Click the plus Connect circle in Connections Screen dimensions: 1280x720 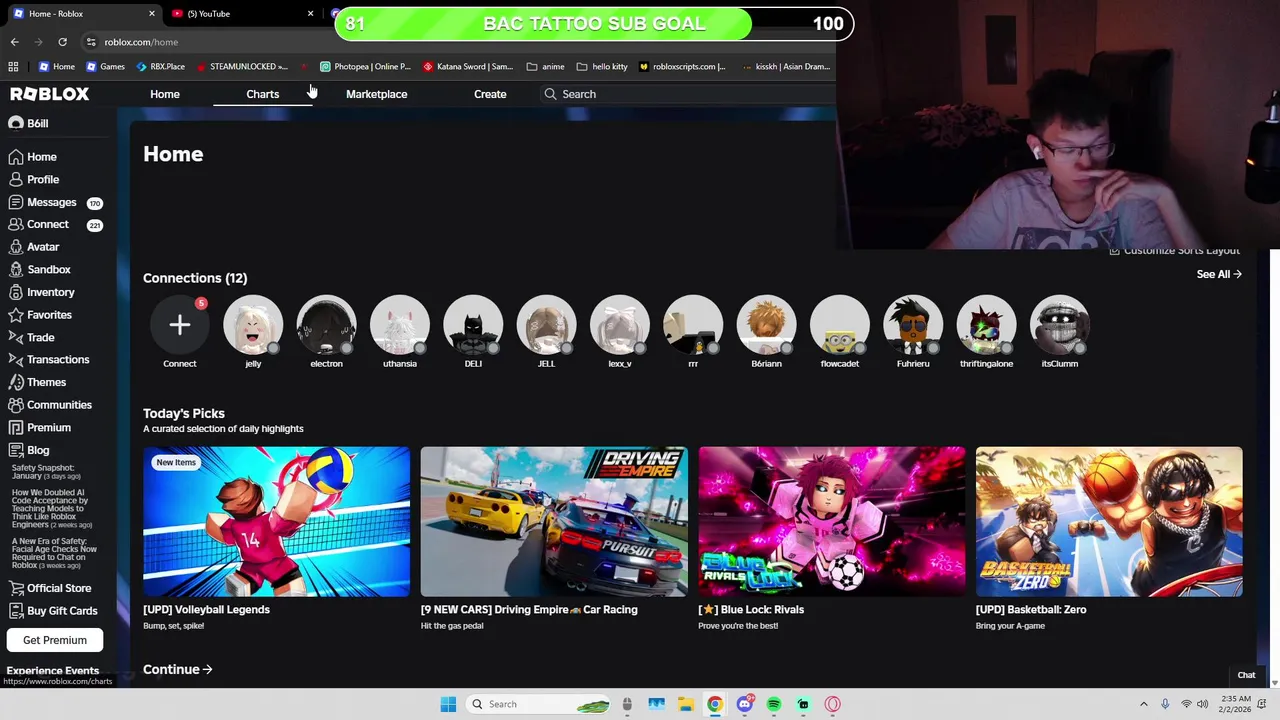(x=180, y=325)
